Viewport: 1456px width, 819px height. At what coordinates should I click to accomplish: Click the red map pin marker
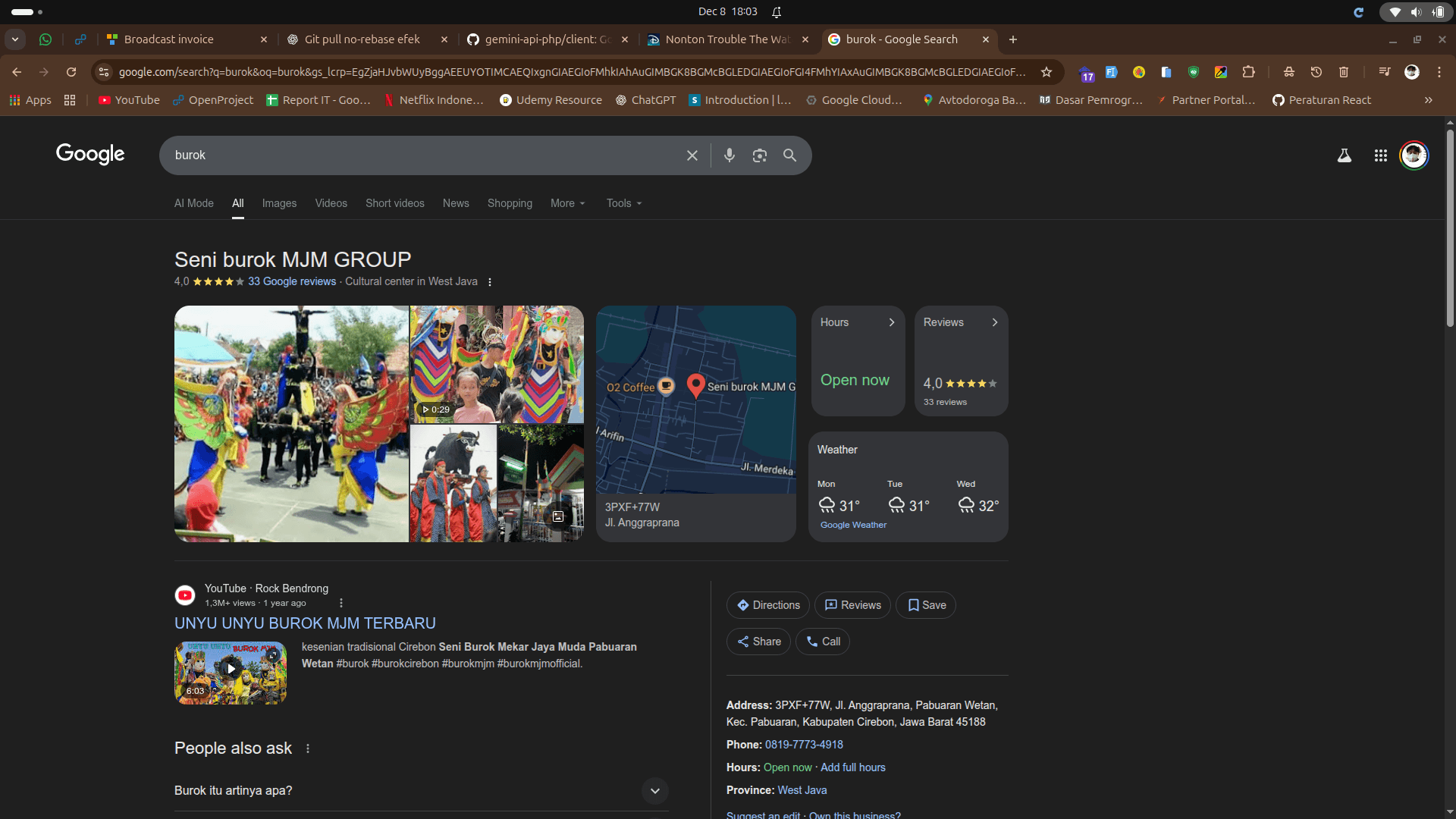pos(695,385)
